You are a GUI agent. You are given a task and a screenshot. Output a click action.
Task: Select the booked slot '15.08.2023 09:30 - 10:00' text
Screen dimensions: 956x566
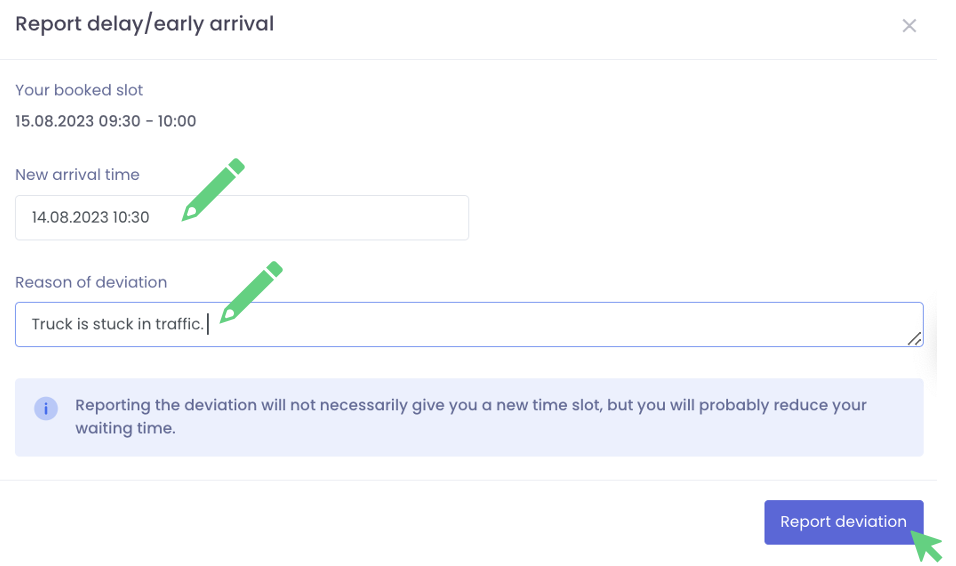click(105, 122)
